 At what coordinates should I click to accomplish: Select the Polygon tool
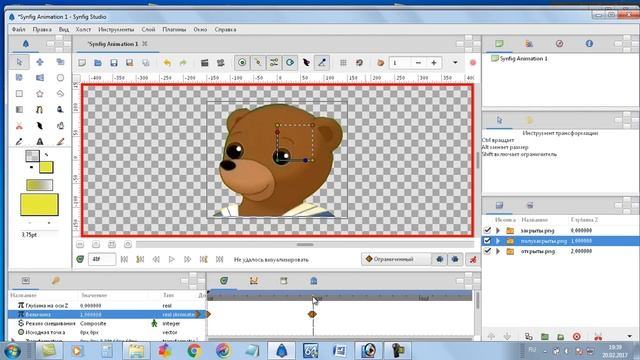coord(60,93)
